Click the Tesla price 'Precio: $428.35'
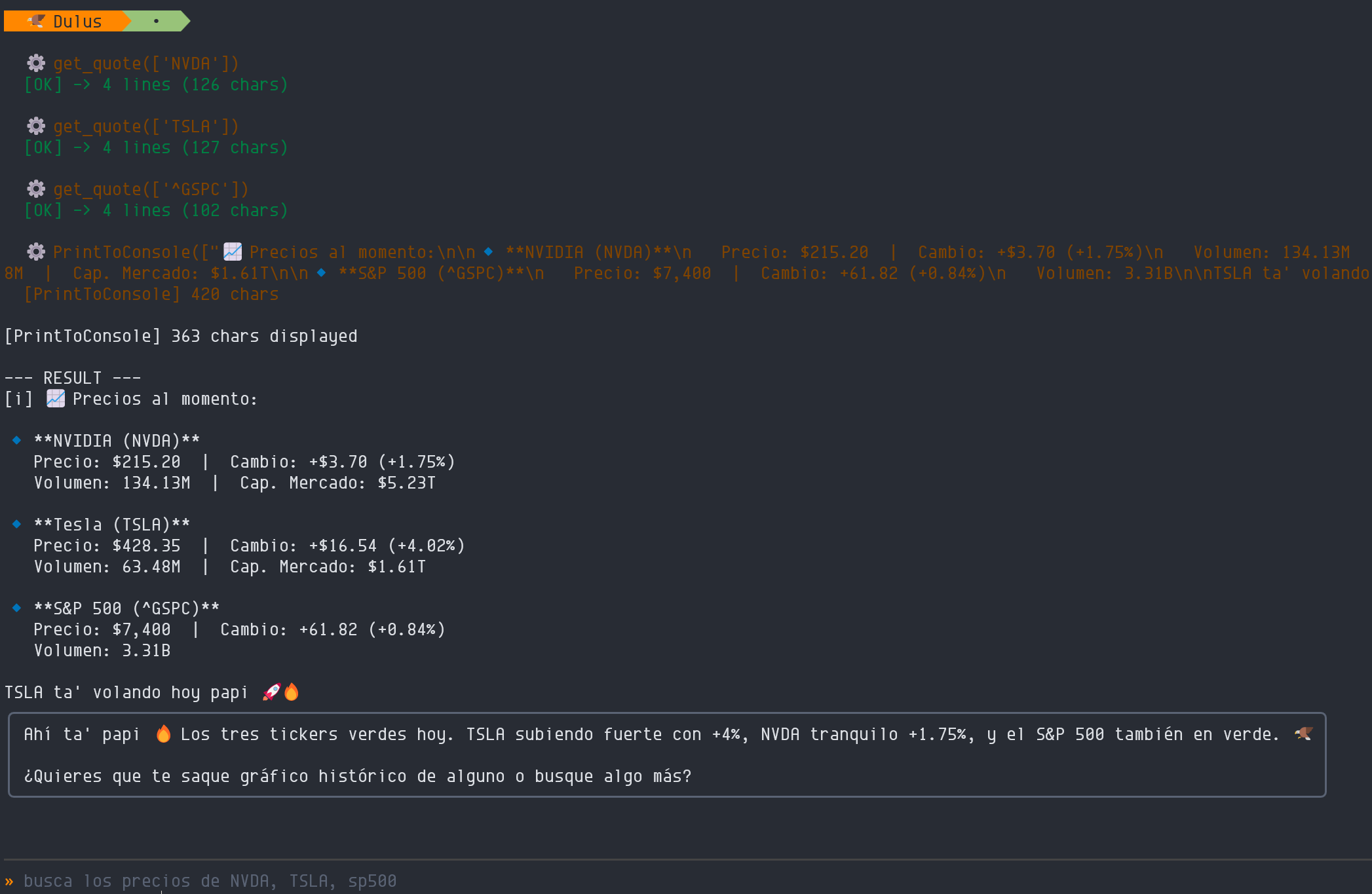This screenshot has width=1372, height=894. click(x=107, y=546)
